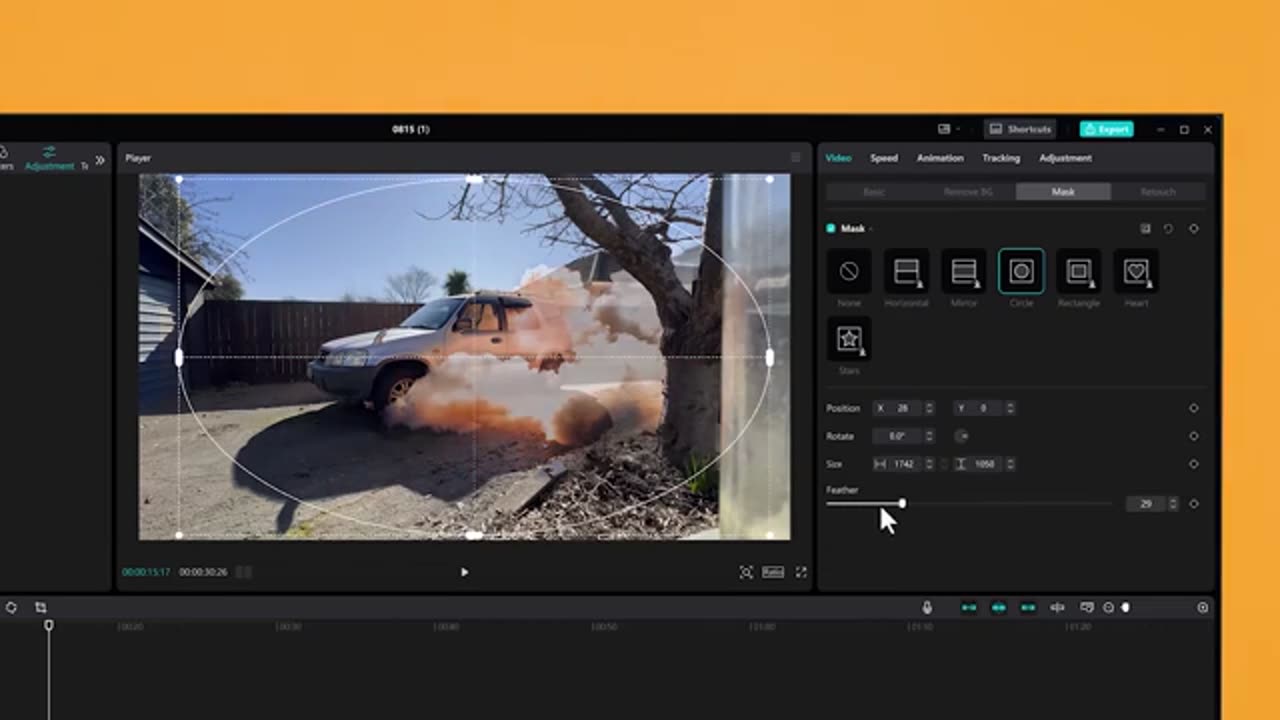Open the Remove BG sub-tab
The width and height of the screenshot is (1280, 720).
coord(968,191)
